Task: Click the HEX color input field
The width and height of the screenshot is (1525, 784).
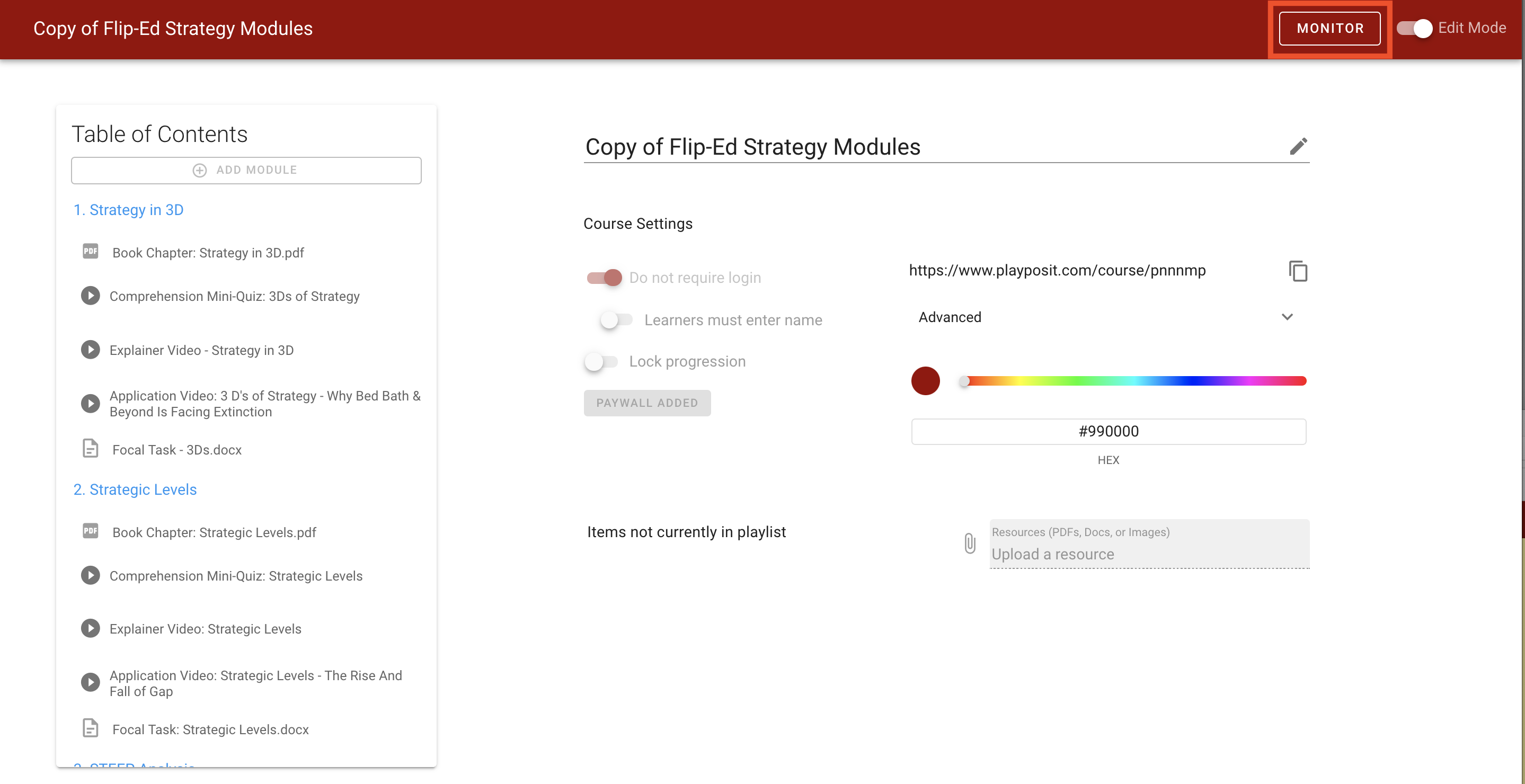Action: click(1108, 431)
